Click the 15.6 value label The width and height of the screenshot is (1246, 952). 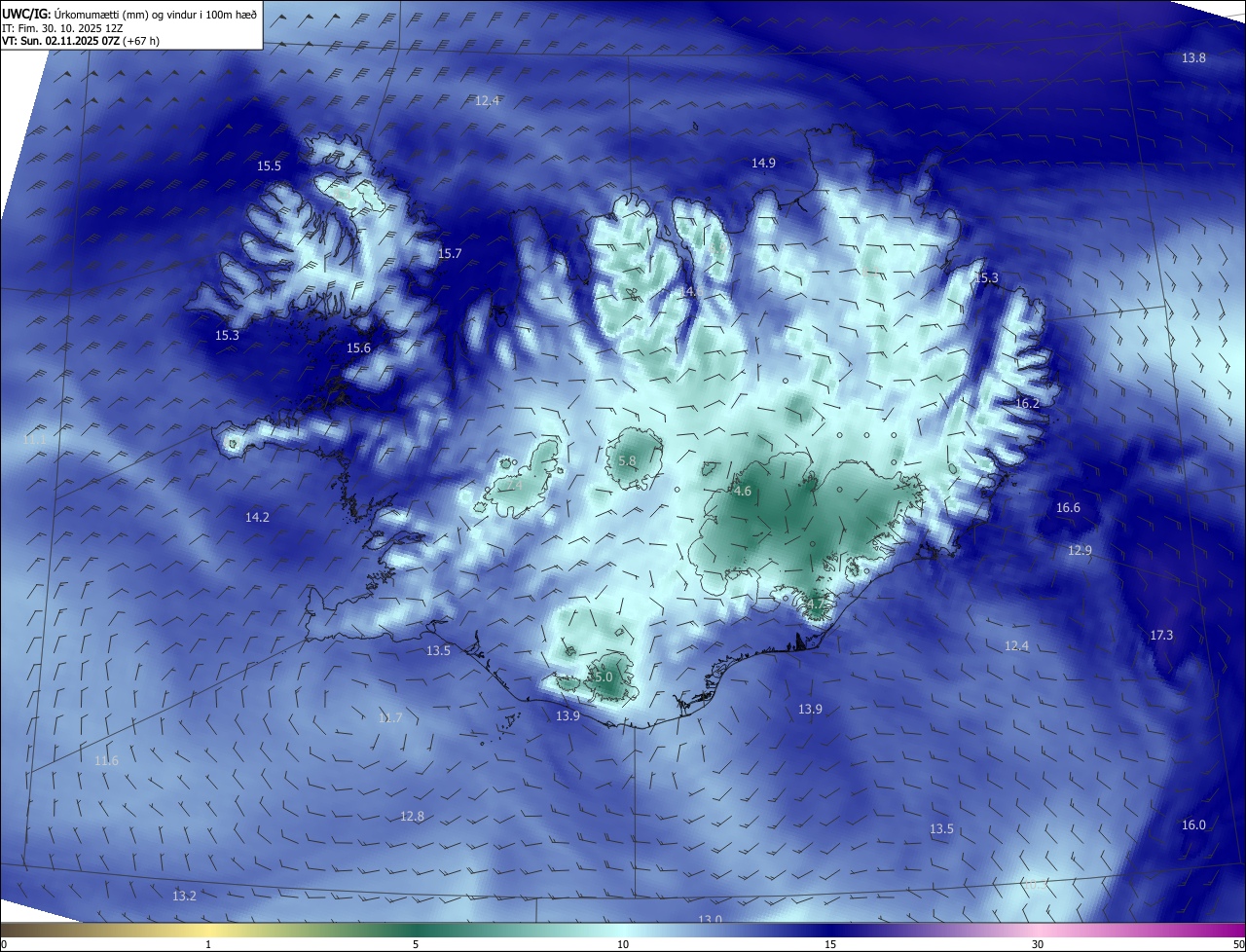[359, 348]
